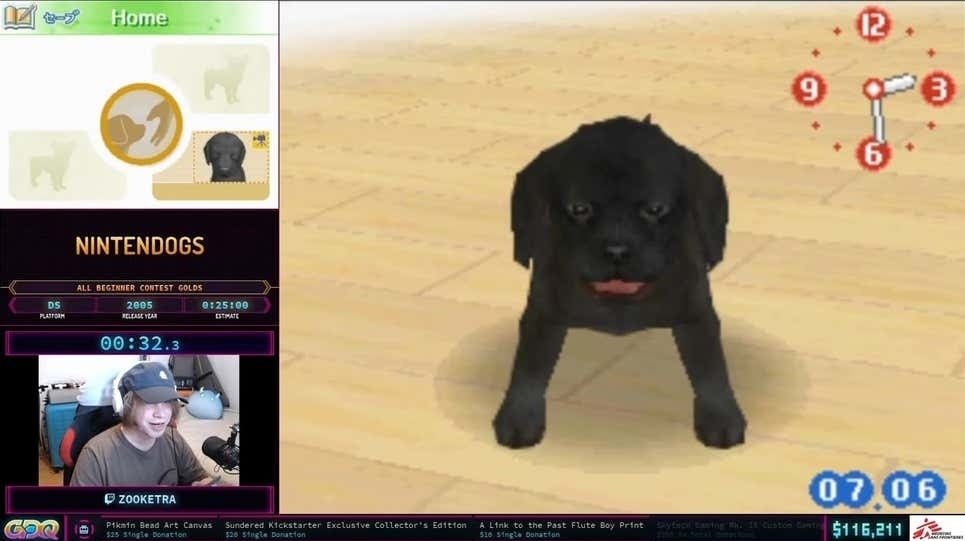Click the ALL BEGINNER CONTEST GOLDS category banner
The height and width of the screenshot is (541, 965).
140,287
